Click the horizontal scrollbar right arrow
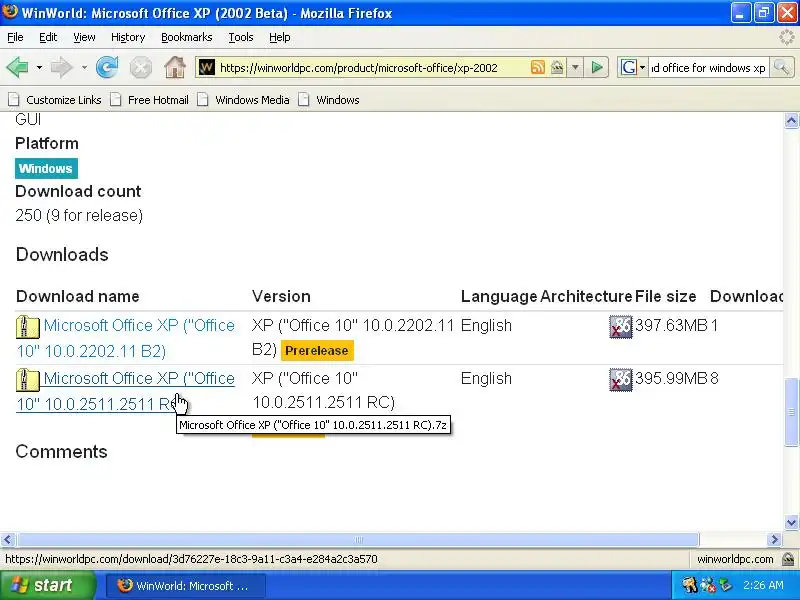800x600 pixels. click(x=774, y=539)
